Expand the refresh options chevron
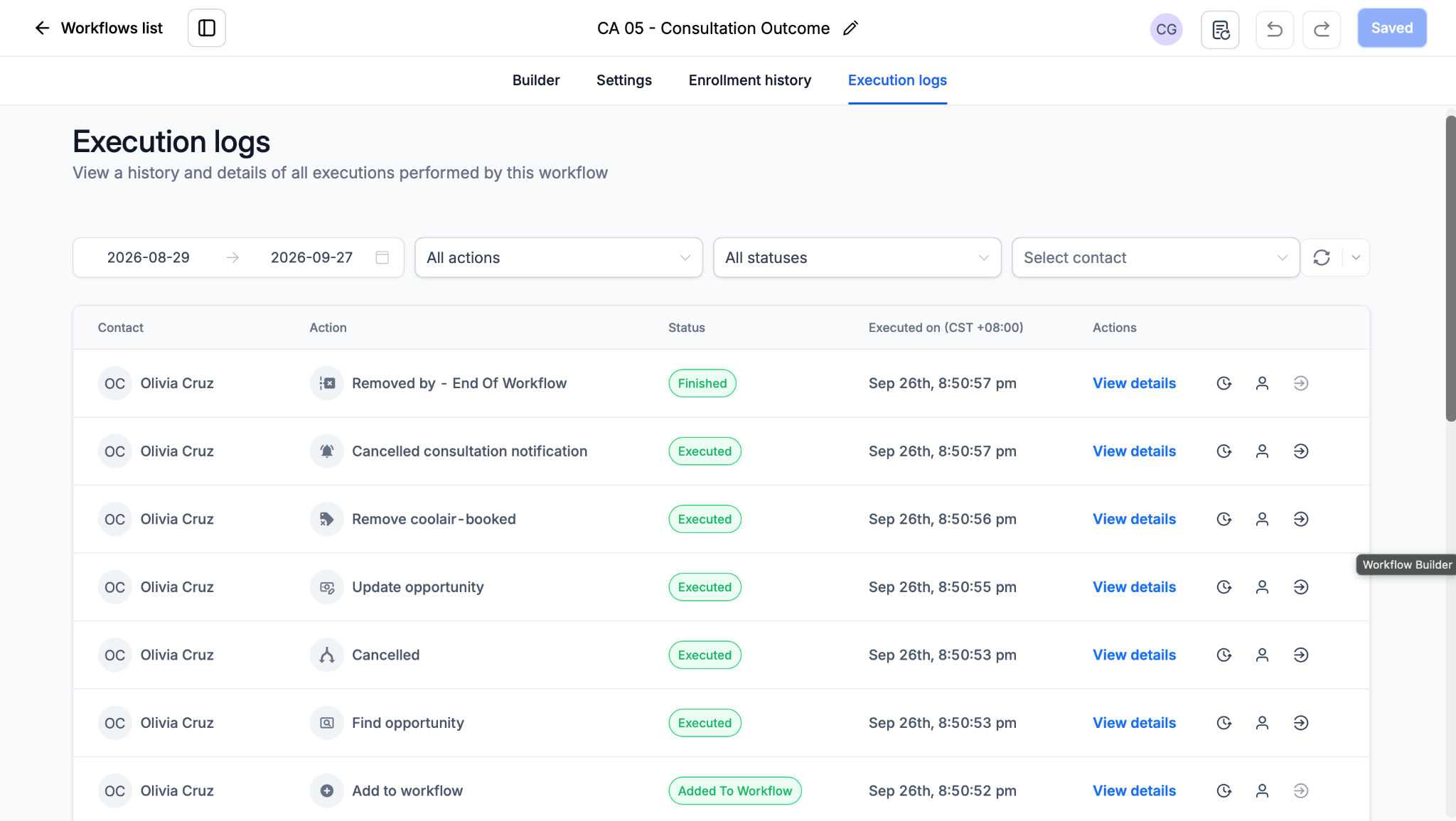Image resolution: width=1456 pixels, height=821 pixels. coord(1356,257)
